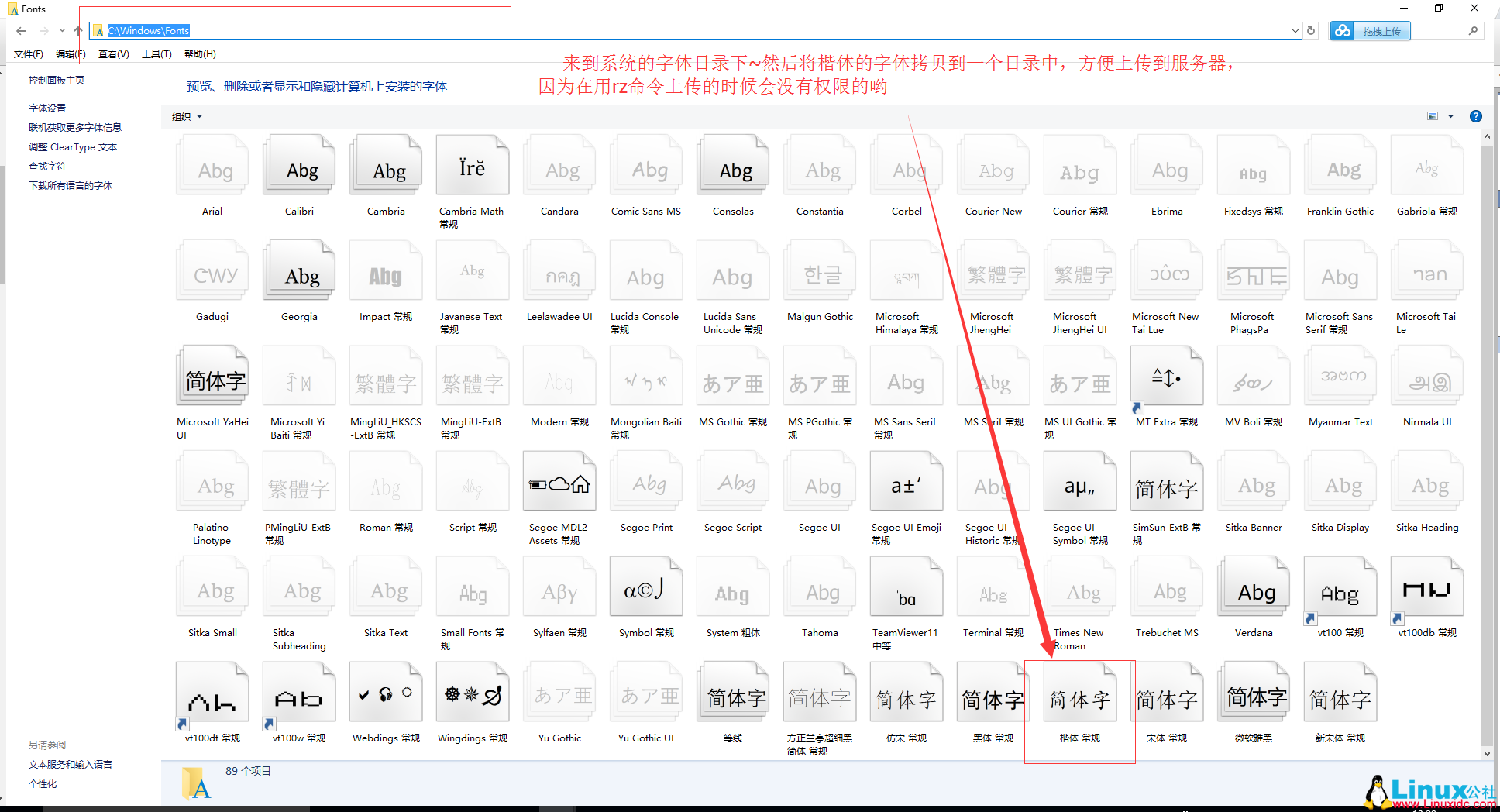Click 调整 ClearType 文本 link

(x=73, y=147)
